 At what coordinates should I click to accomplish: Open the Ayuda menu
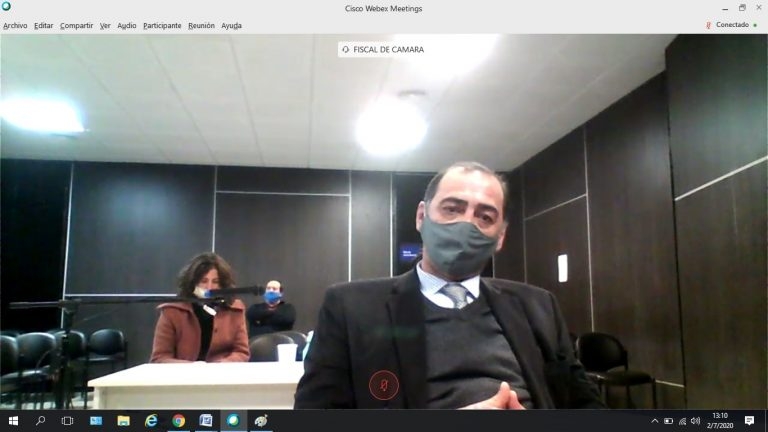coord(231,25)
